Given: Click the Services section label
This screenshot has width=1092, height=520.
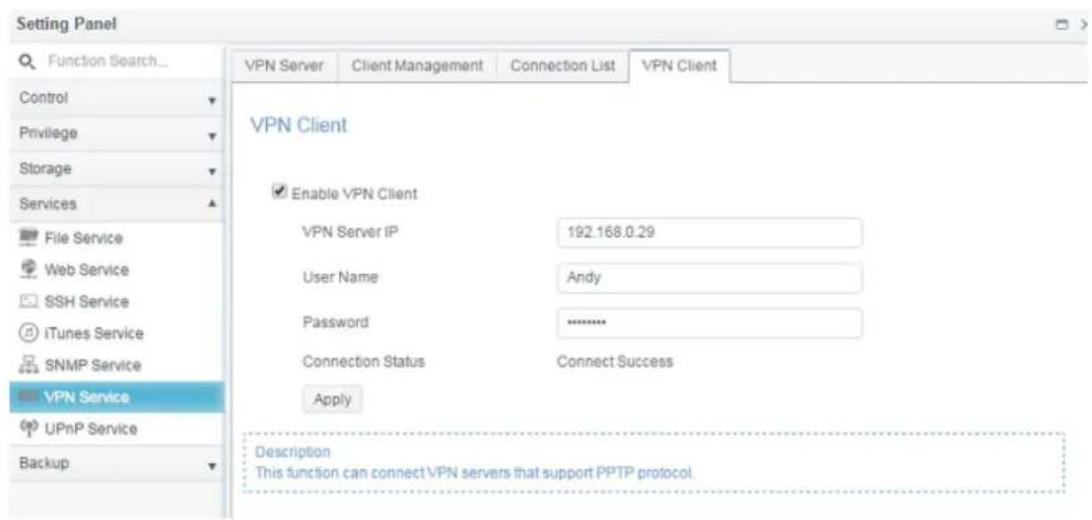Looking at the screenshot, I should (48, 204).
